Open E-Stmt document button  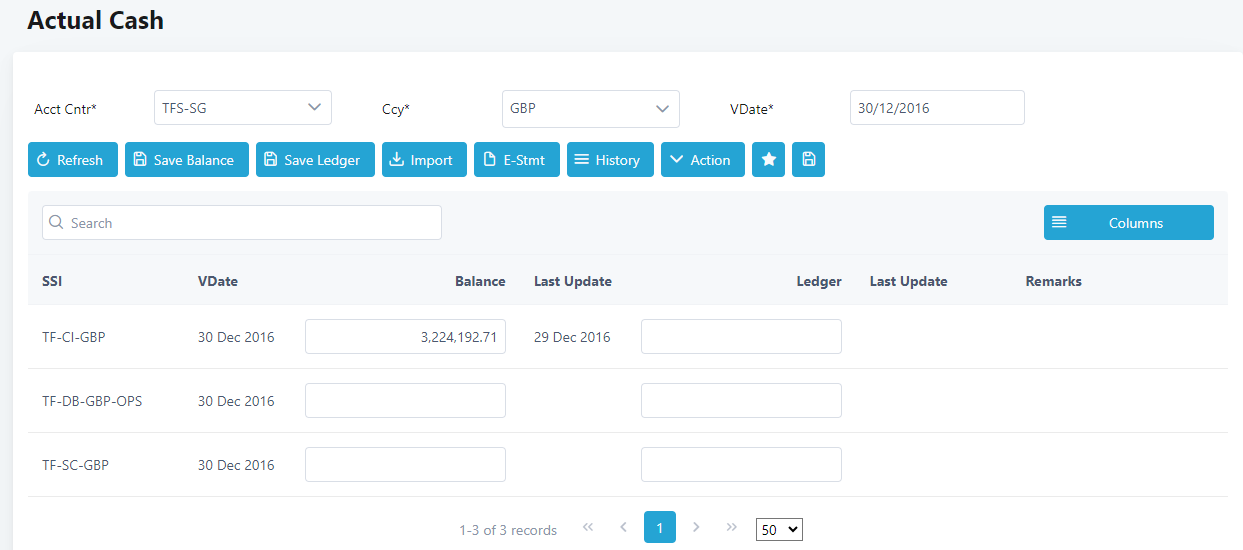coord(516,160)
